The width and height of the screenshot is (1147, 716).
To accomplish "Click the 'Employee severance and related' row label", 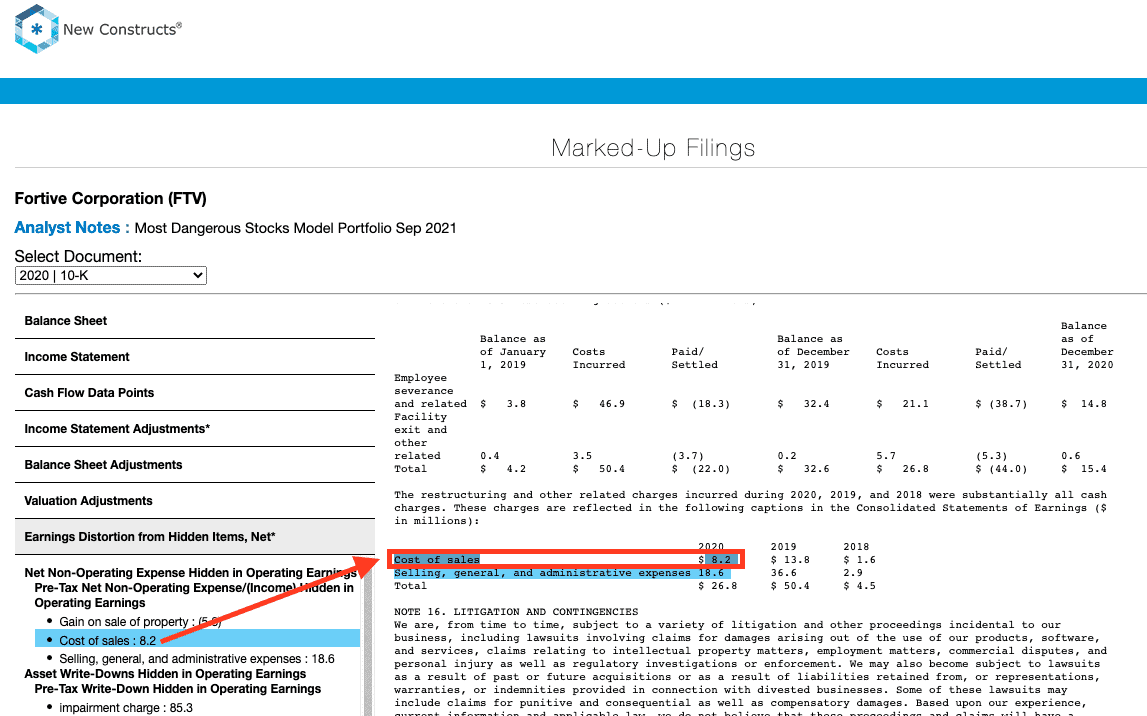I will point(430,391).
